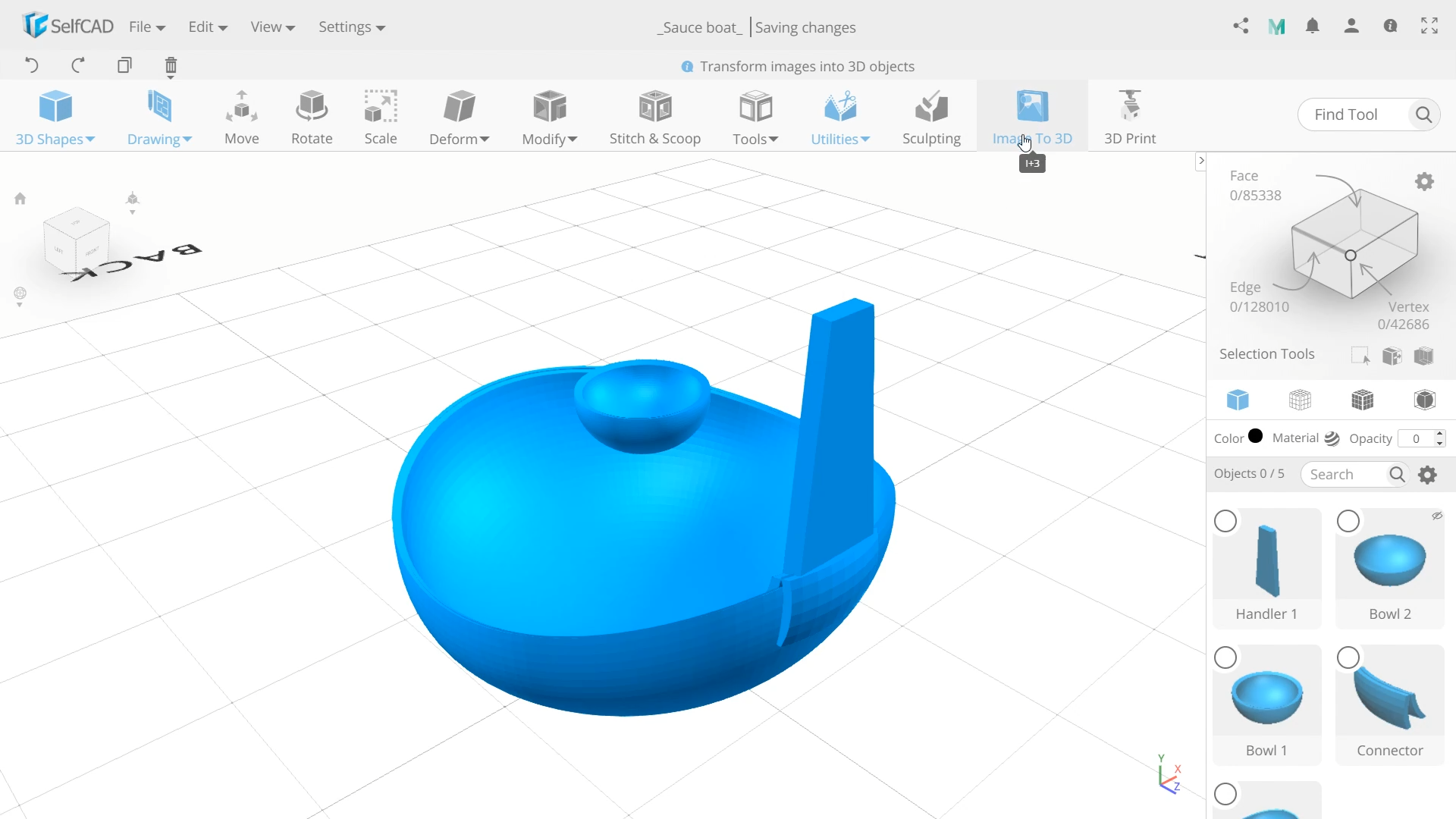Click the _Sauce boat_ project title
This screenshot has width=1456, height=819.
point(699,27)
